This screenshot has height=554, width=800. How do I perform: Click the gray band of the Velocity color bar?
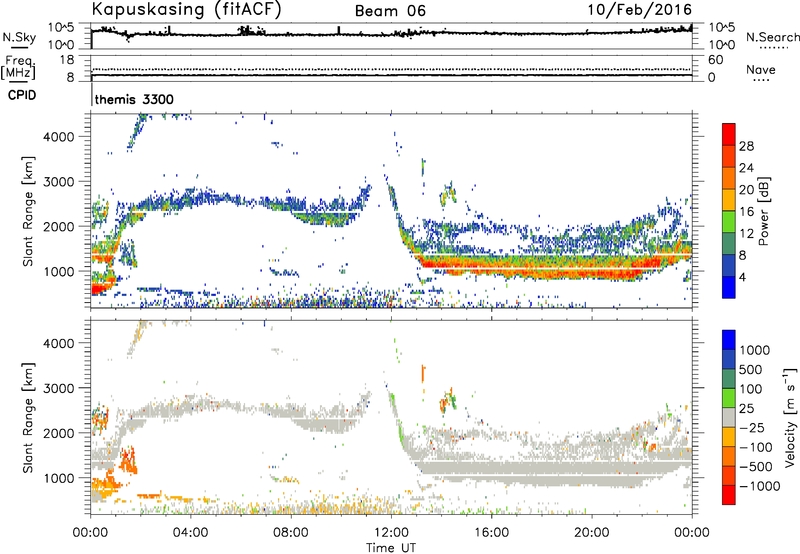[x=729, y=418]
